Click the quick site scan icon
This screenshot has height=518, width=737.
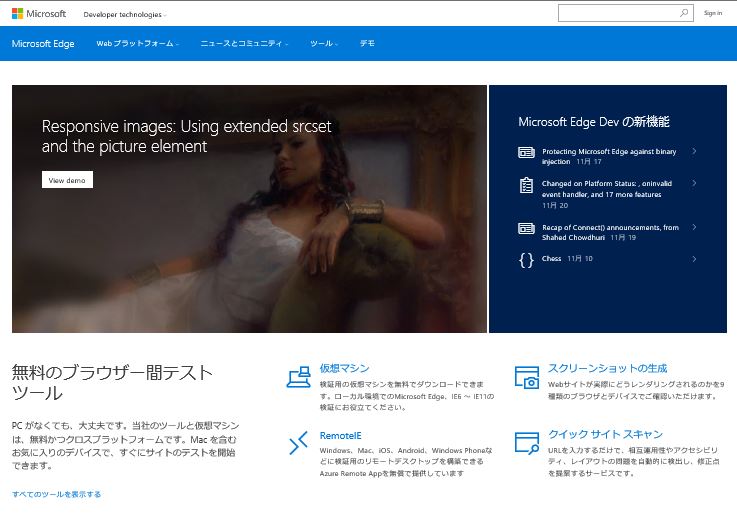pos(526,443)
